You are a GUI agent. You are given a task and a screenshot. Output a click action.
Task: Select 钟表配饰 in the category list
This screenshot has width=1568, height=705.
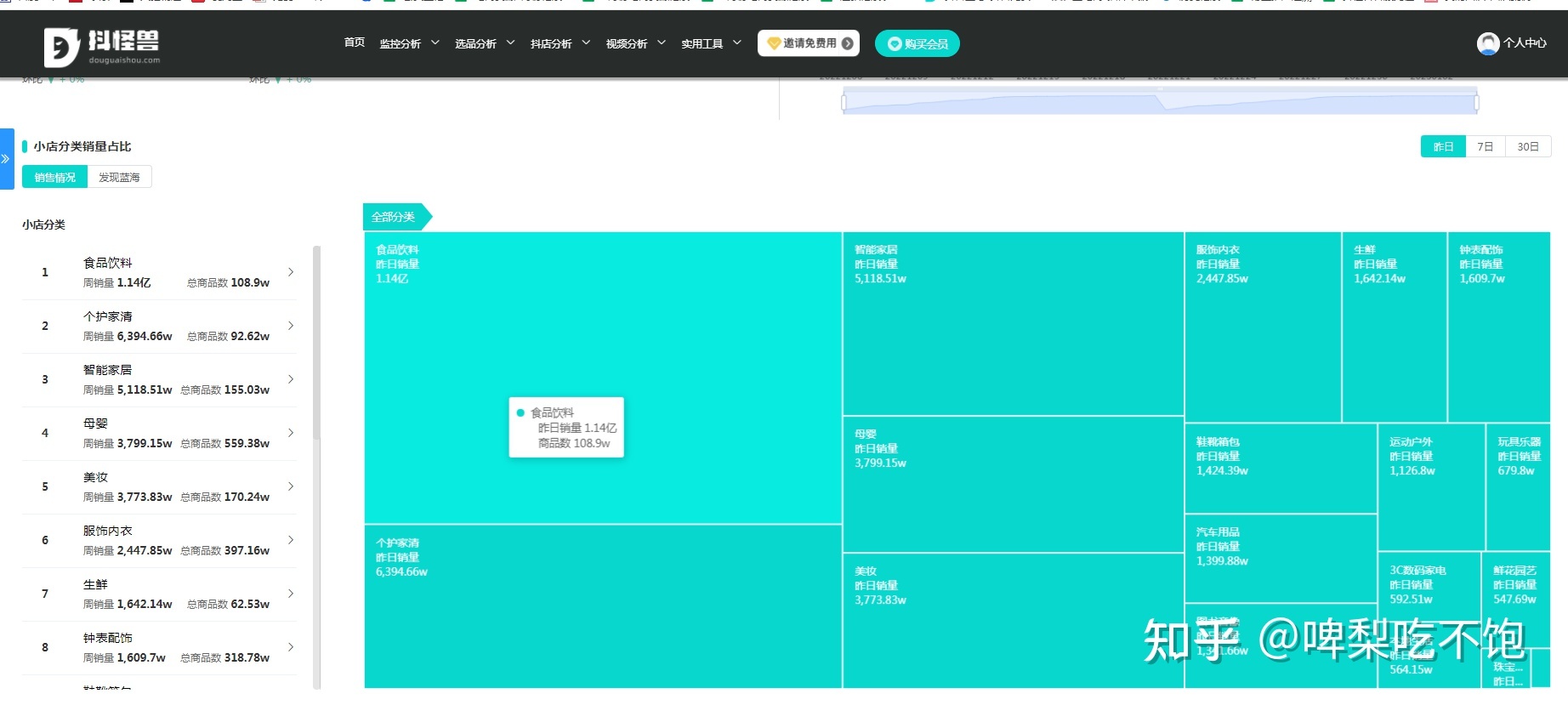[159, 647]
